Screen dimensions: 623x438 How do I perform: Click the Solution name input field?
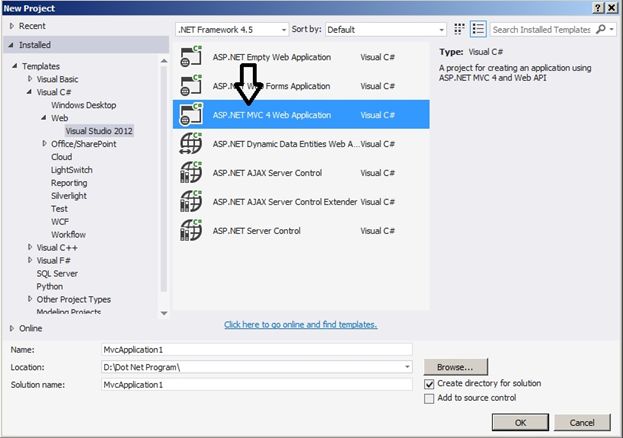coord(257,384)
